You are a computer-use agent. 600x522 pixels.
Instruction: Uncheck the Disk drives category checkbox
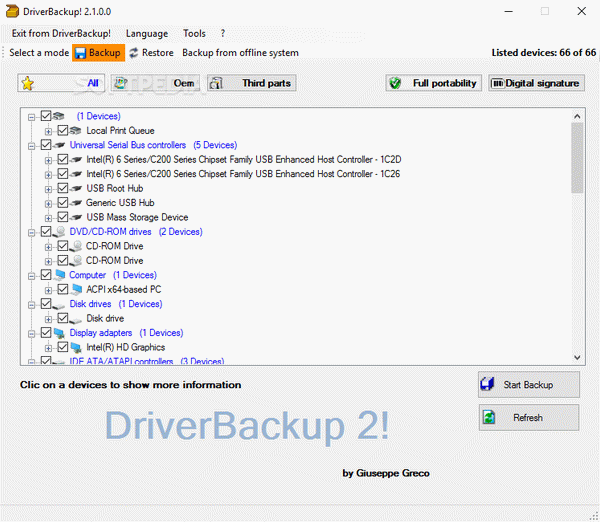[46, 304]
